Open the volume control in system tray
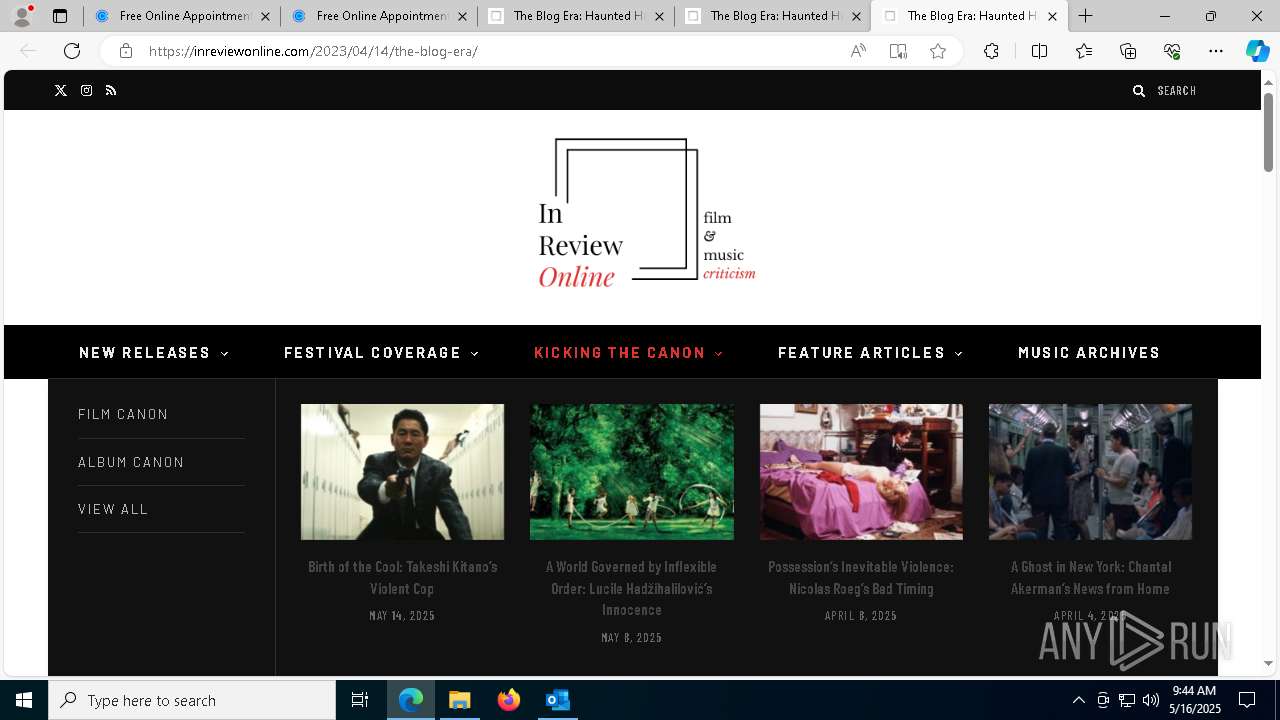The height and width of the screenshot is (720, 1280). point(1150,700)
